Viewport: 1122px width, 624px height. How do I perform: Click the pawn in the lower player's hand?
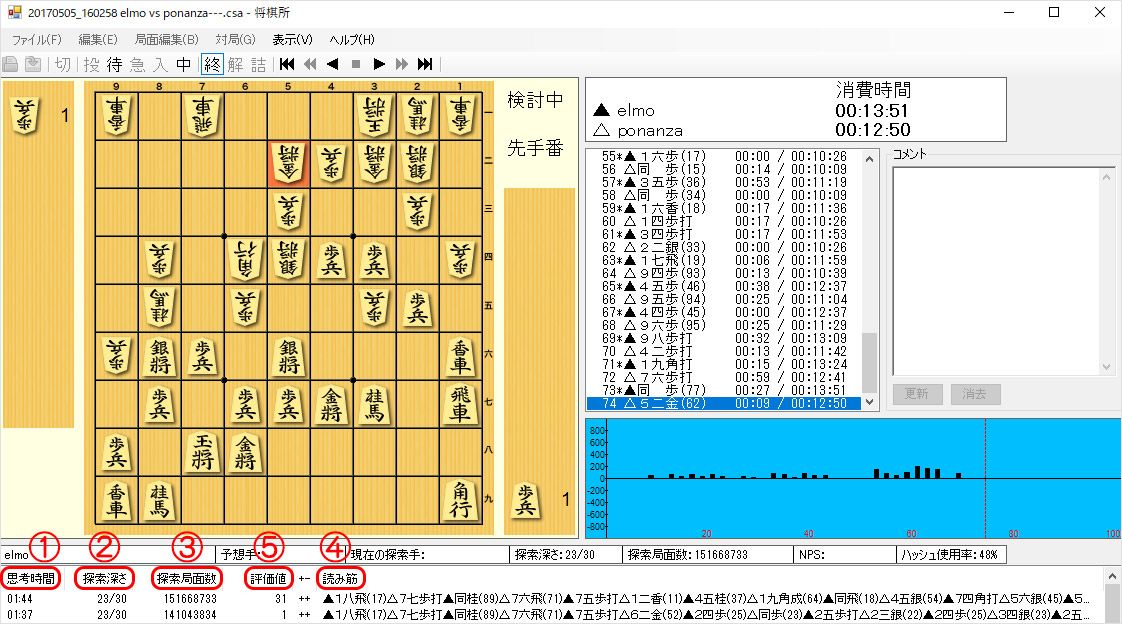pos(525,499)
